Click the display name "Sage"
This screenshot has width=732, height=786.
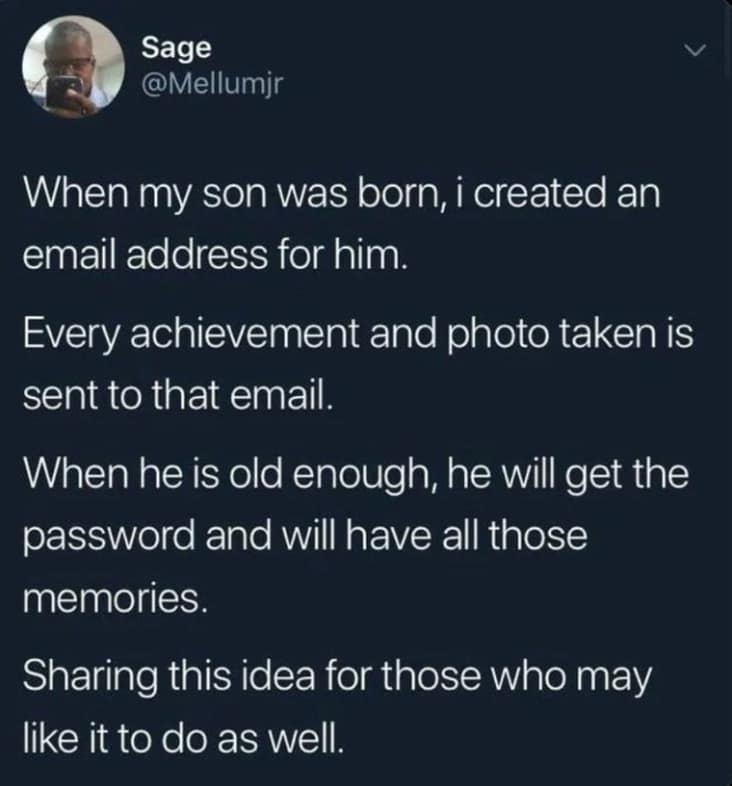(176, 46)
